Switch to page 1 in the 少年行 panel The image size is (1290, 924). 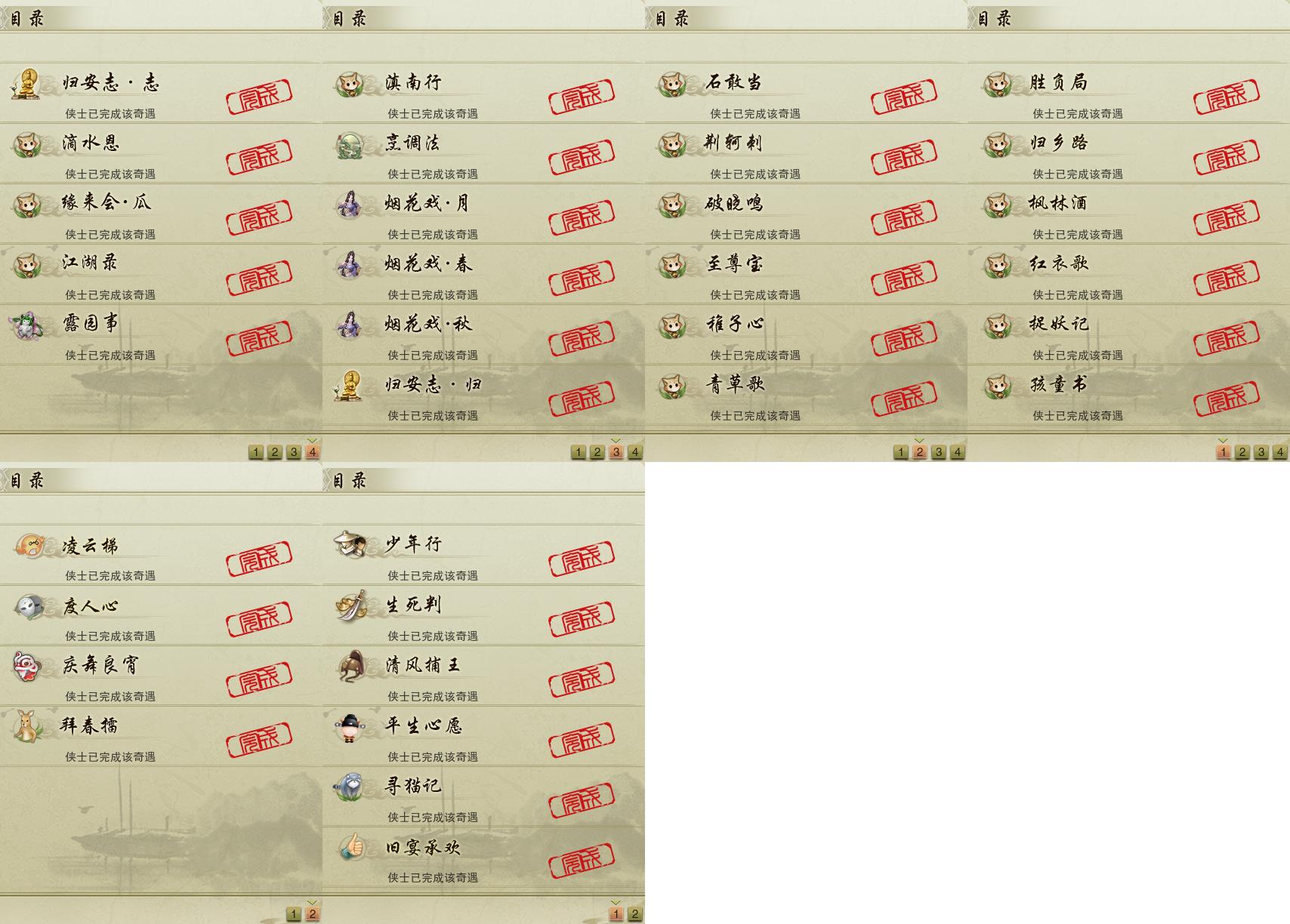616,913
